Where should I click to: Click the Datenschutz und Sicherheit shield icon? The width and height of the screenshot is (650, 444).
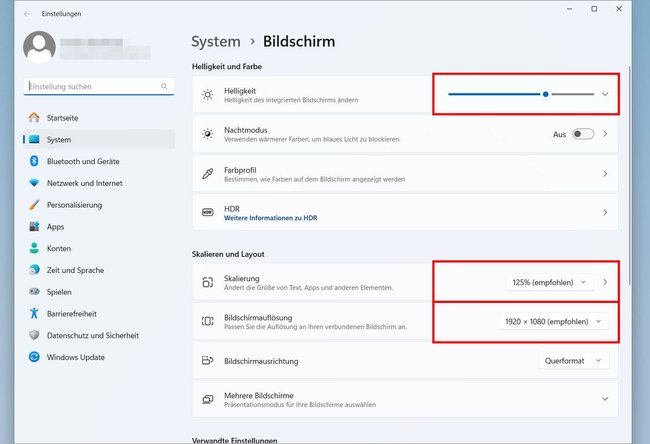[34, 335]
